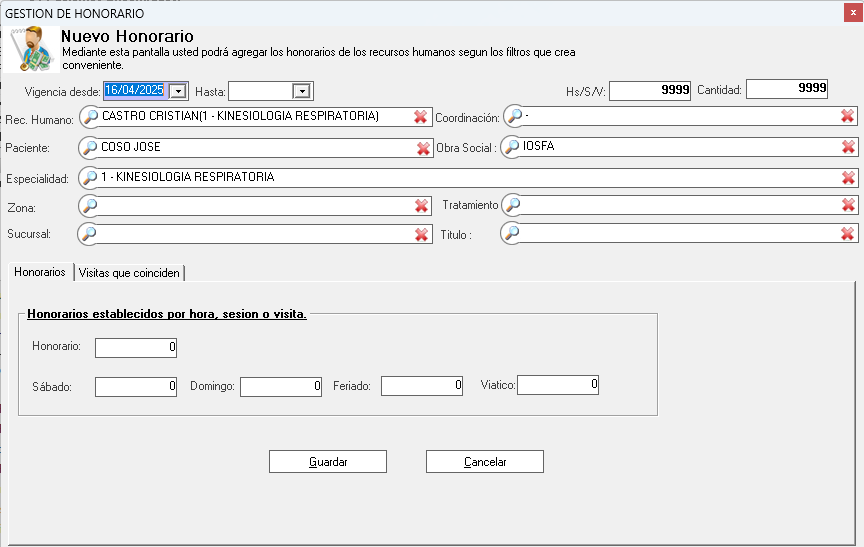The image size is (864, 547).
Task: Clear the Especialidad field using red X
Action: click(x=848, y=178)
